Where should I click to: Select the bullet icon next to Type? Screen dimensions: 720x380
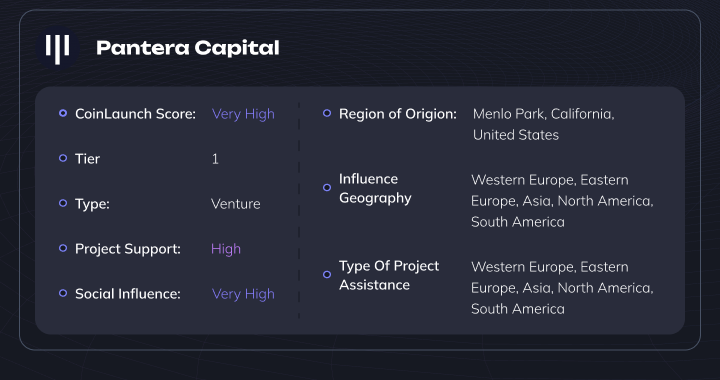(x=63, y=203)
